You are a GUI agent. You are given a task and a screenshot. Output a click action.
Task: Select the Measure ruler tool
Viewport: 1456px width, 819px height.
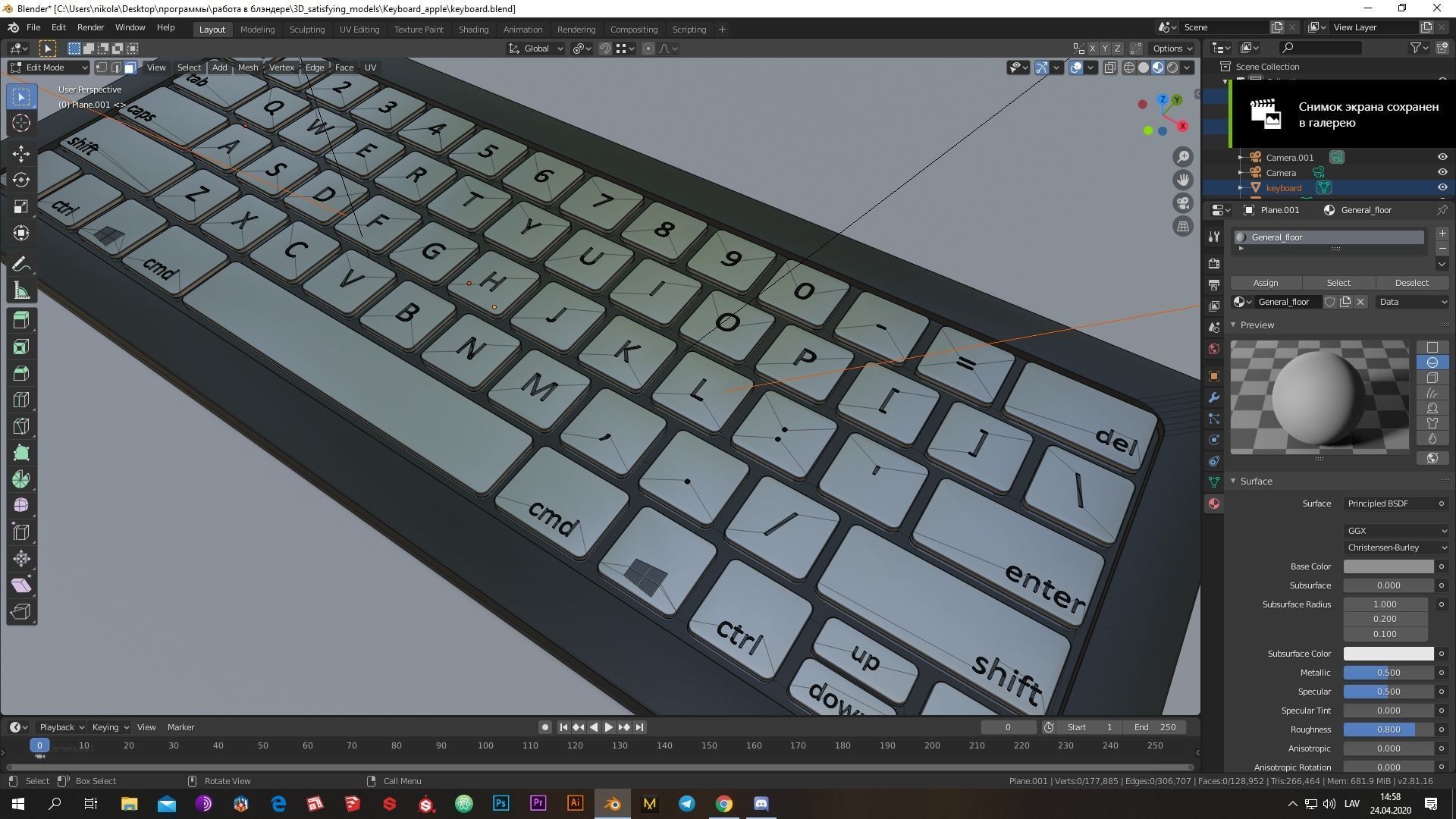(x=21, y=290)
